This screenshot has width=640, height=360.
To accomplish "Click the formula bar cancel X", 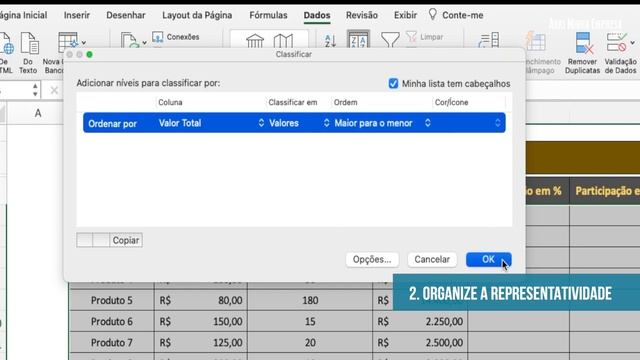I will pyautogui.click(x=54, y=90).
